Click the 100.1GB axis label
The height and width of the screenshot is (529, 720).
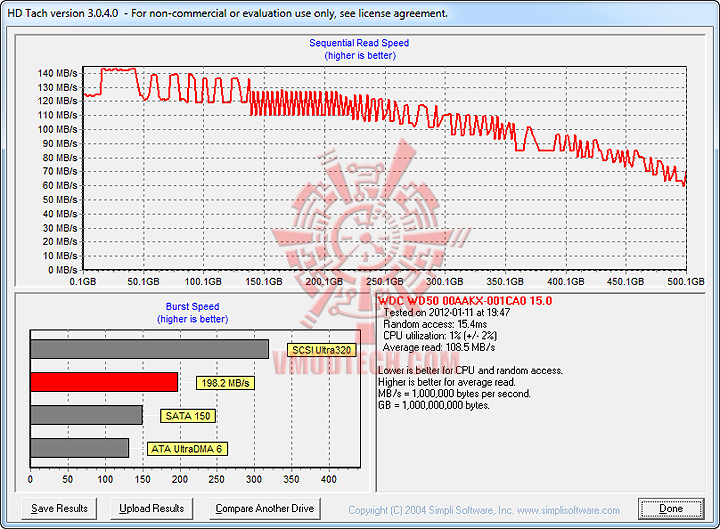tap(203, 281)
